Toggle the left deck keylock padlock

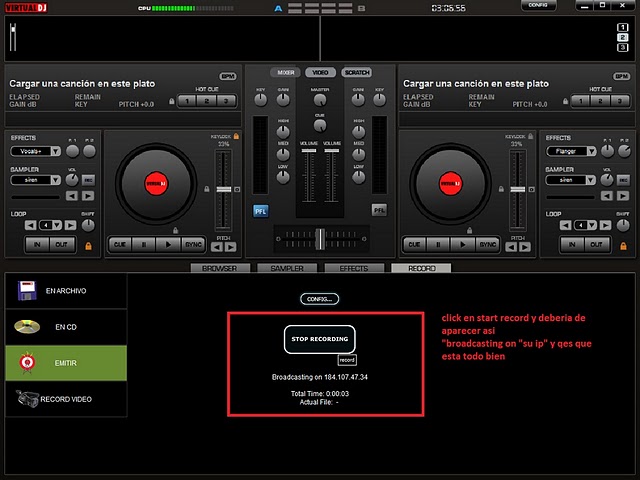click(x=236, y=136)
